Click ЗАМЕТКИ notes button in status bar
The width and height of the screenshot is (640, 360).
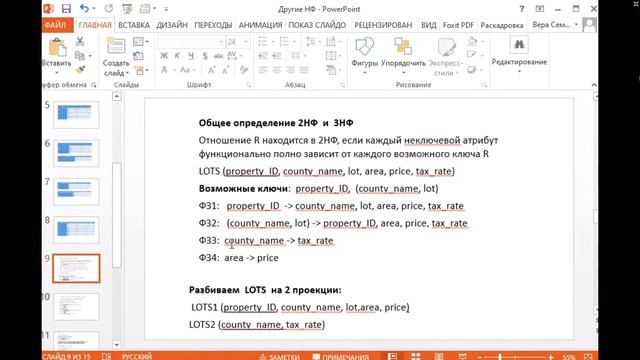tap(279, 357)
